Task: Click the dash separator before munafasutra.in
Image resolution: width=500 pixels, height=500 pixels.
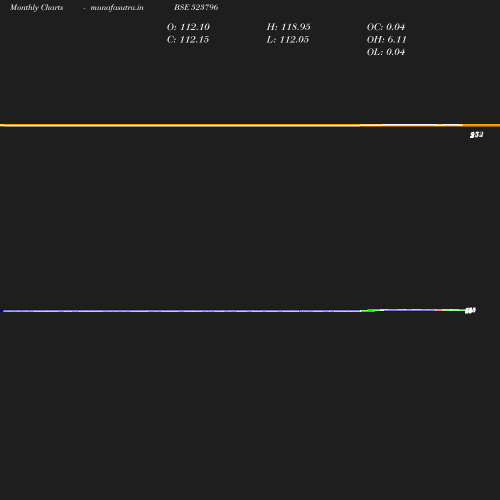Action: pos(84,8)
